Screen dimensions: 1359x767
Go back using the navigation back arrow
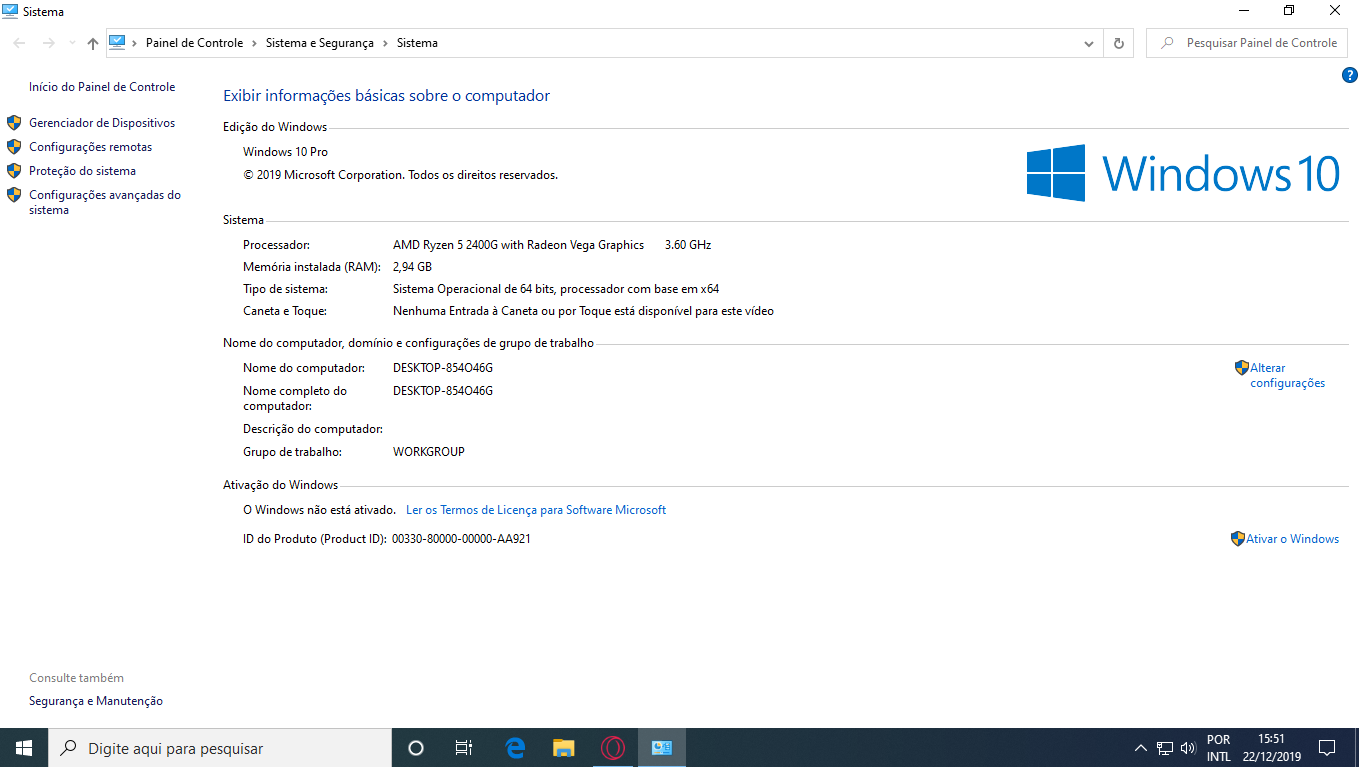(x=19, y=43)
